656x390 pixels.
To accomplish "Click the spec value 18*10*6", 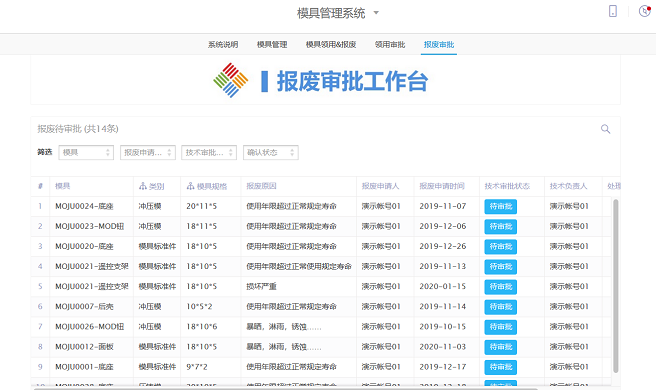I will pos(202,327).
